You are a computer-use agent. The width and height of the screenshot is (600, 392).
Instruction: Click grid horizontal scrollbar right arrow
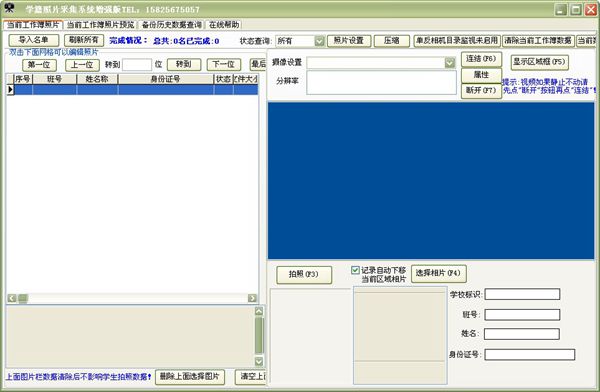pos(252,298)
